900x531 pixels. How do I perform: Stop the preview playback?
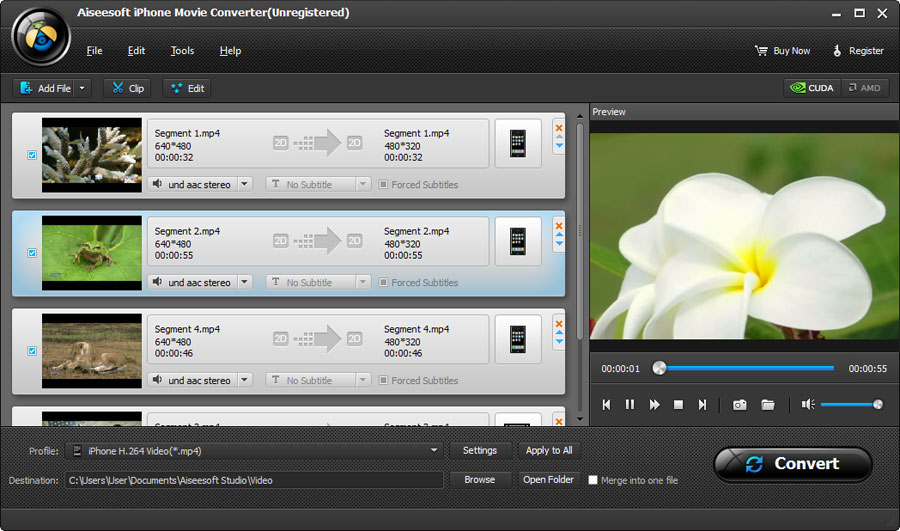click(678, 405)
